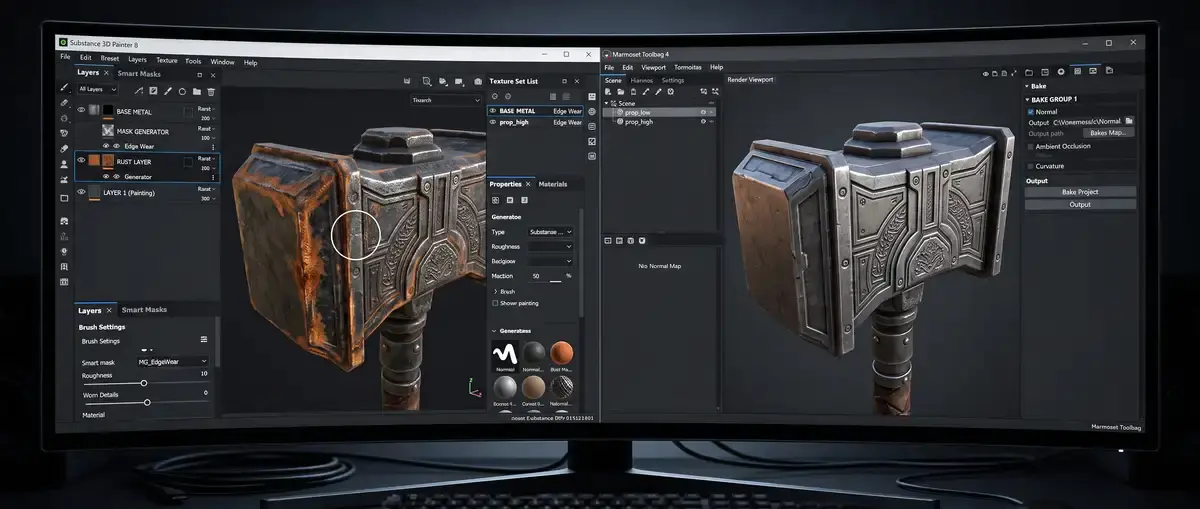Toggle visibility of LAYER 1 (Painting)
This screenshot has height=509, width=1200.
point(81,192)
